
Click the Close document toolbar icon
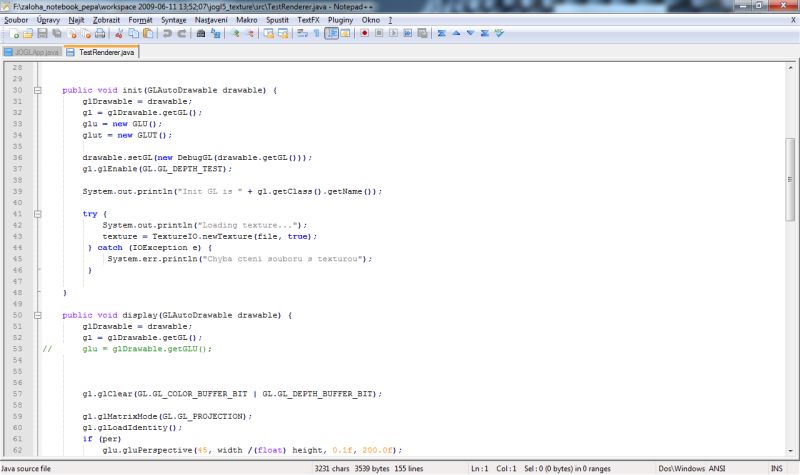coord(71,33)
